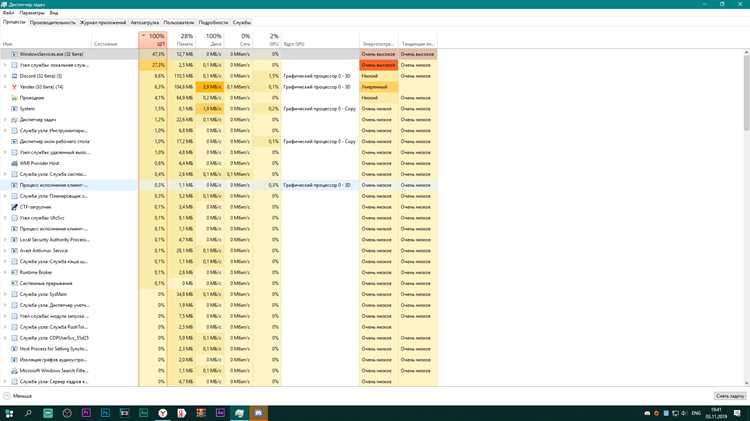Sort by the 2% GPU column header
Screen dimensions: 750x421
[x=267, y=40]
